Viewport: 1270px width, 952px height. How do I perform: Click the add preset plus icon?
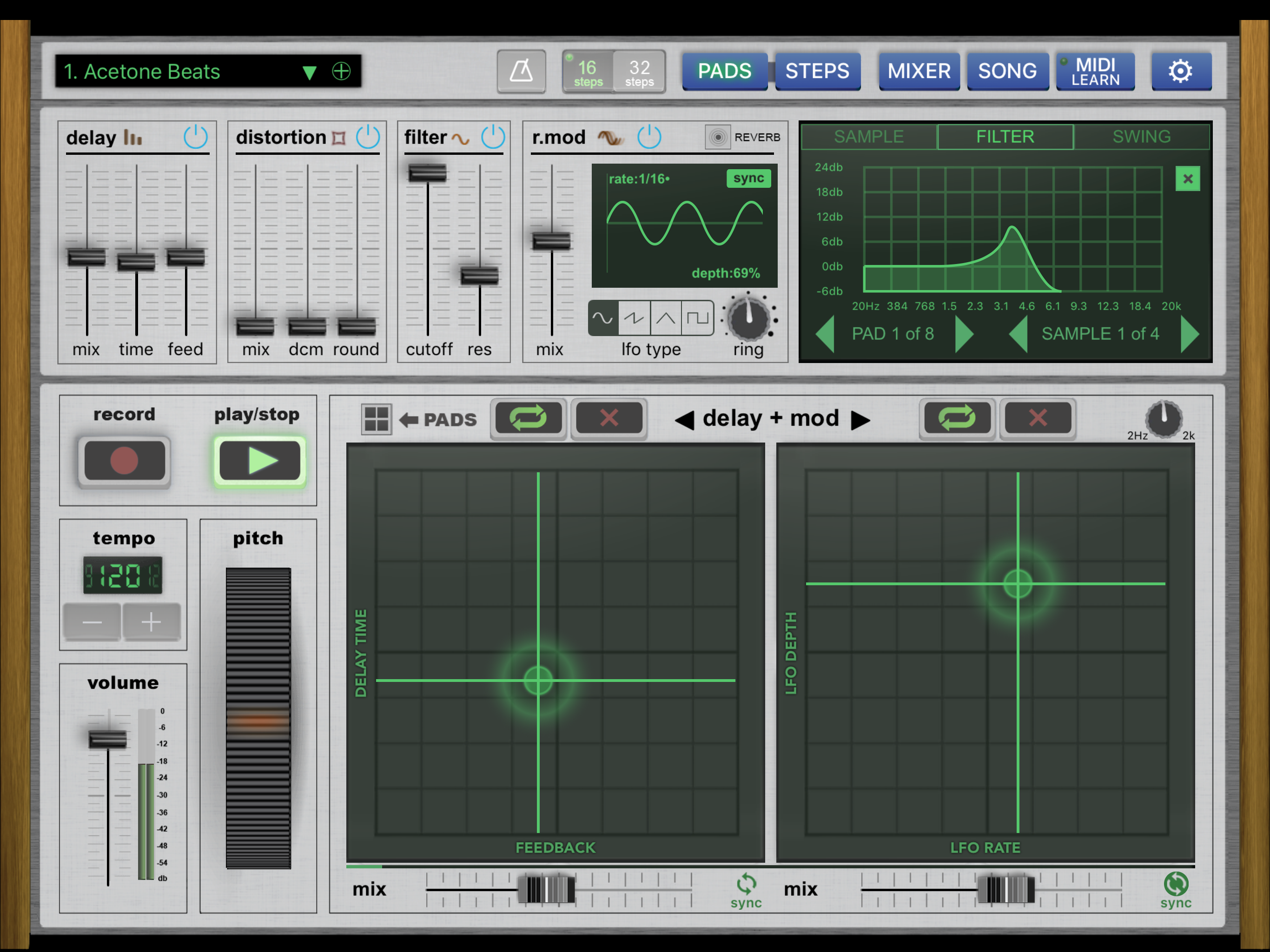[341, 71]
